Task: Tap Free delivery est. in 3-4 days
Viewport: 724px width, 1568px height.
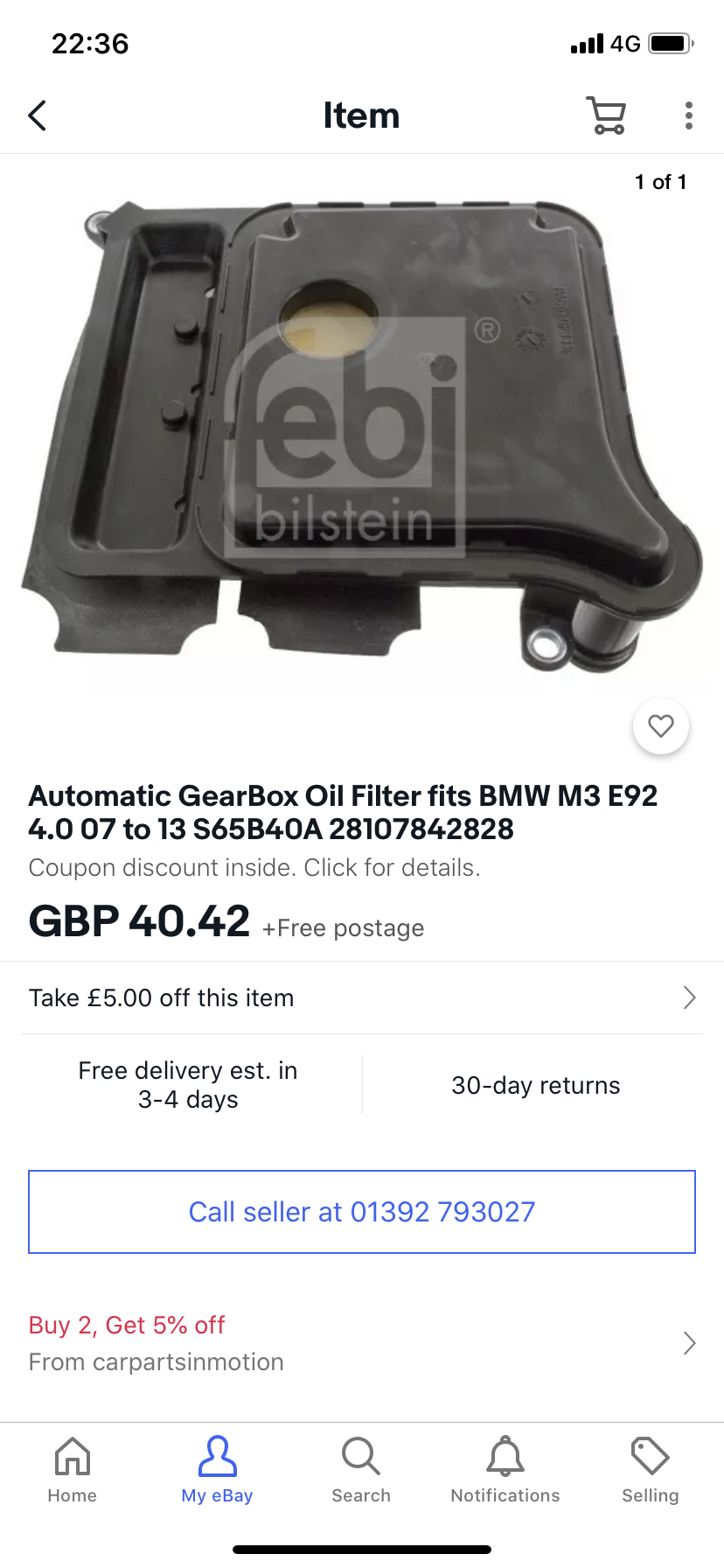Action: pyautogui.click(x=188, y=1085)
